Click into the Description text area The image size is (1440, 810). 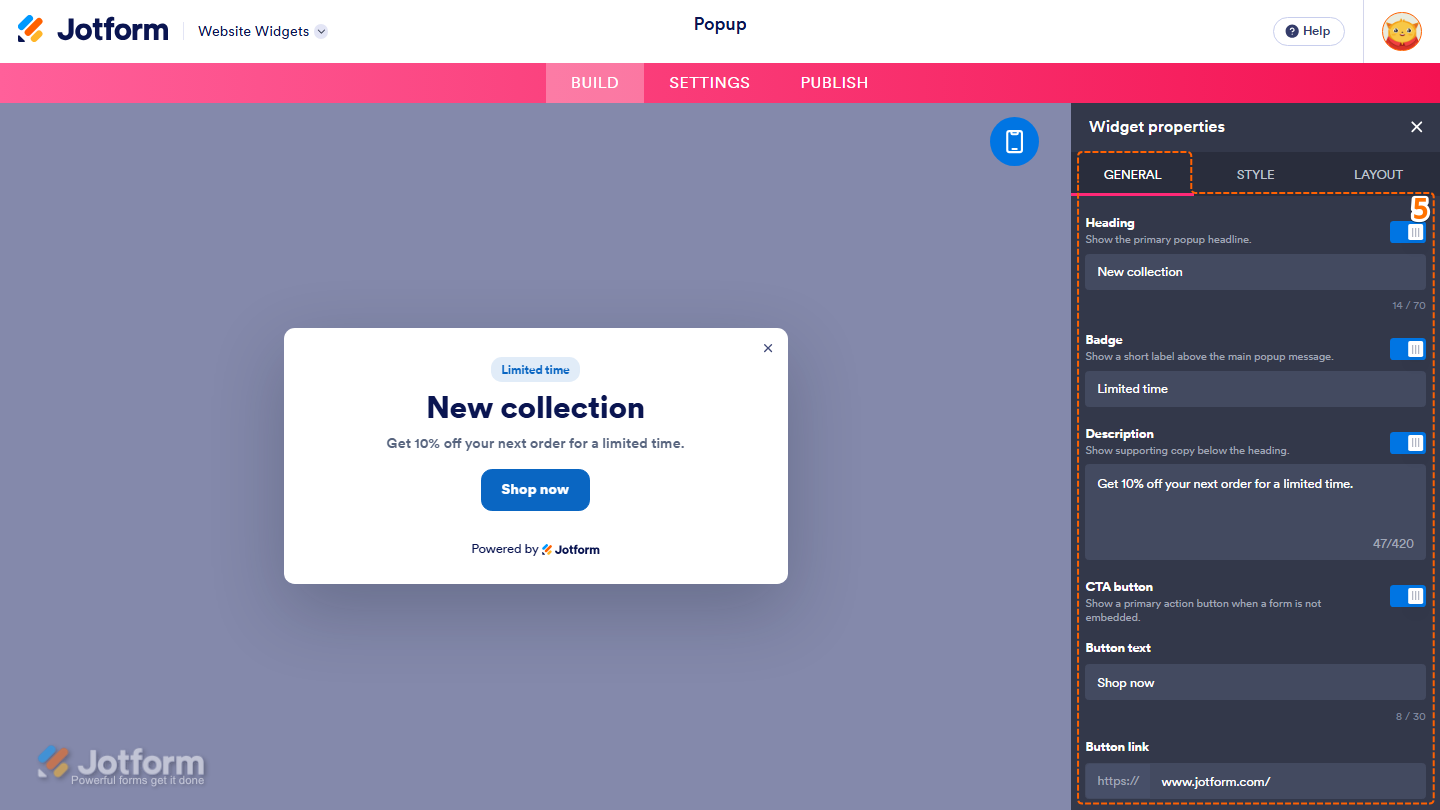click(x=1255, y=512)
